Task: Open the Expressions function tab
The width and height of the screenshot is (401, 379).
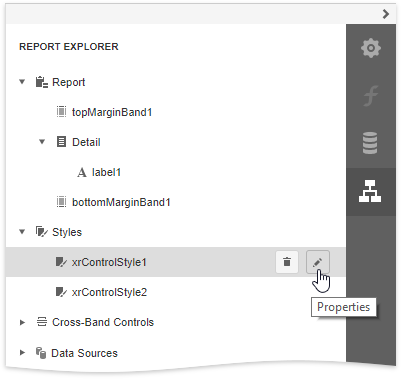Action: [x=371, y=96]
